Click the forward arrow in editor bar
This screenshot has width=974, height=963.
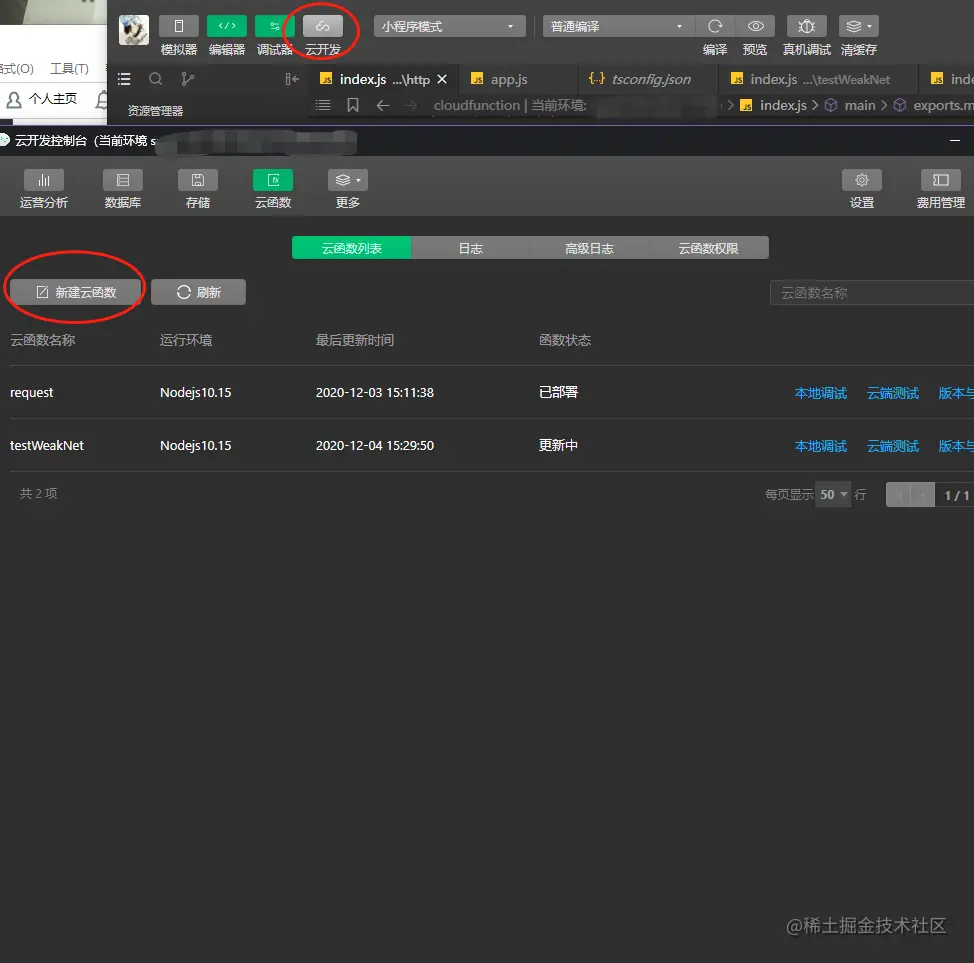point(411,105)
